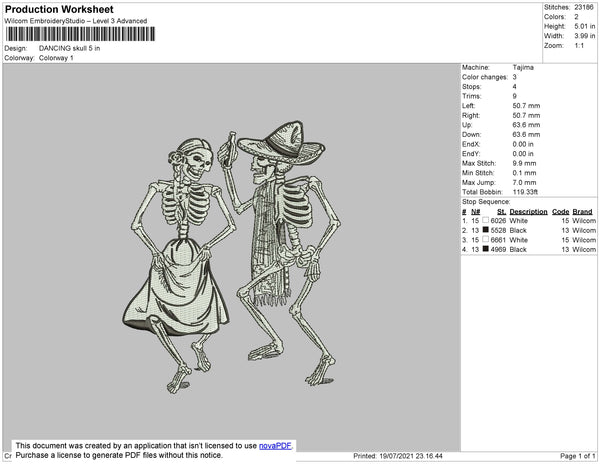This screenshot has height=464, width=600.
Task: Click the Stitches count value 23186
Action: [x=585, y=7]
